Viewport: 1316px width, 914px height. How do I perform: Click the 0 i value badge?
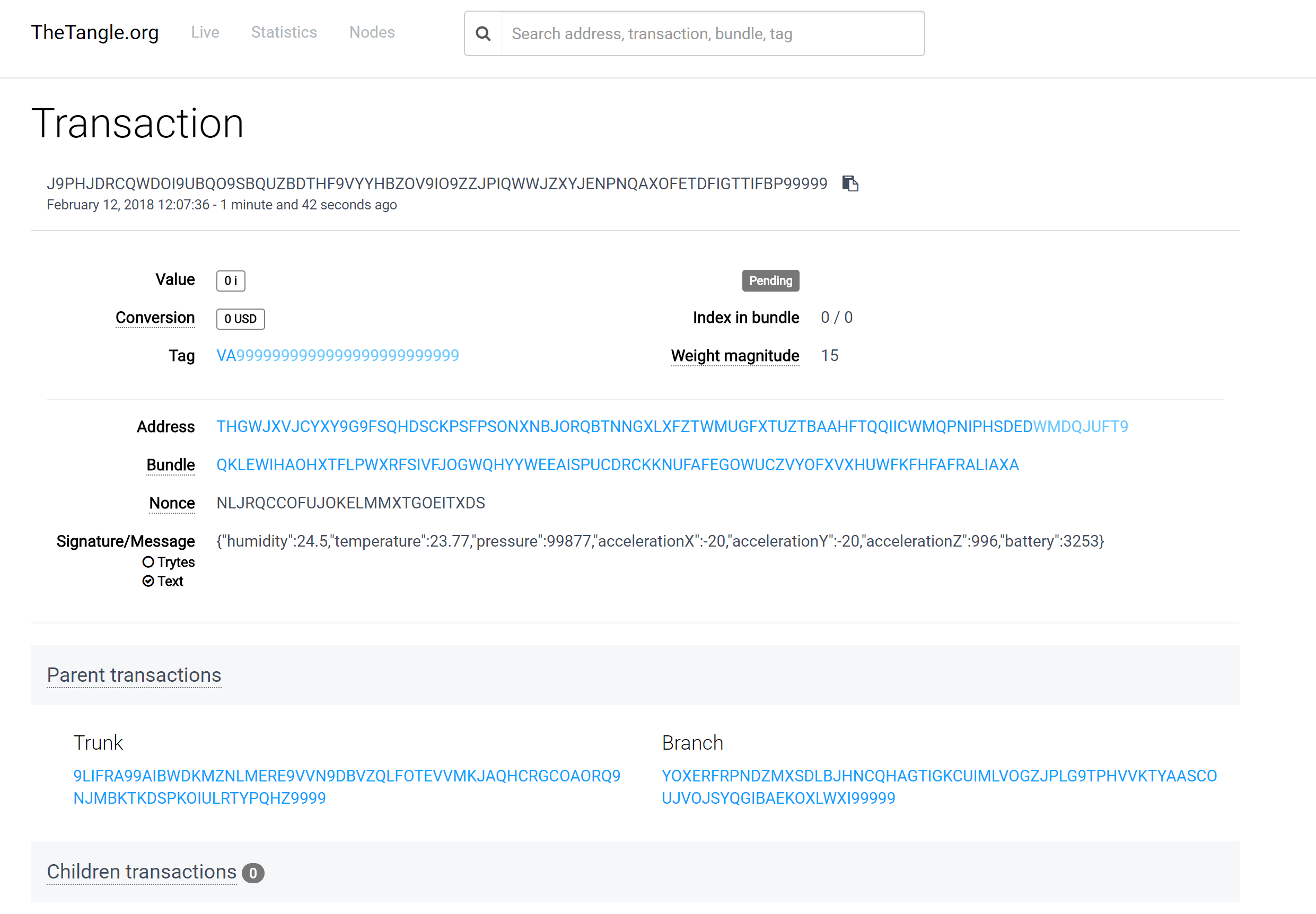pyautogui.click(x=230, y=280)
